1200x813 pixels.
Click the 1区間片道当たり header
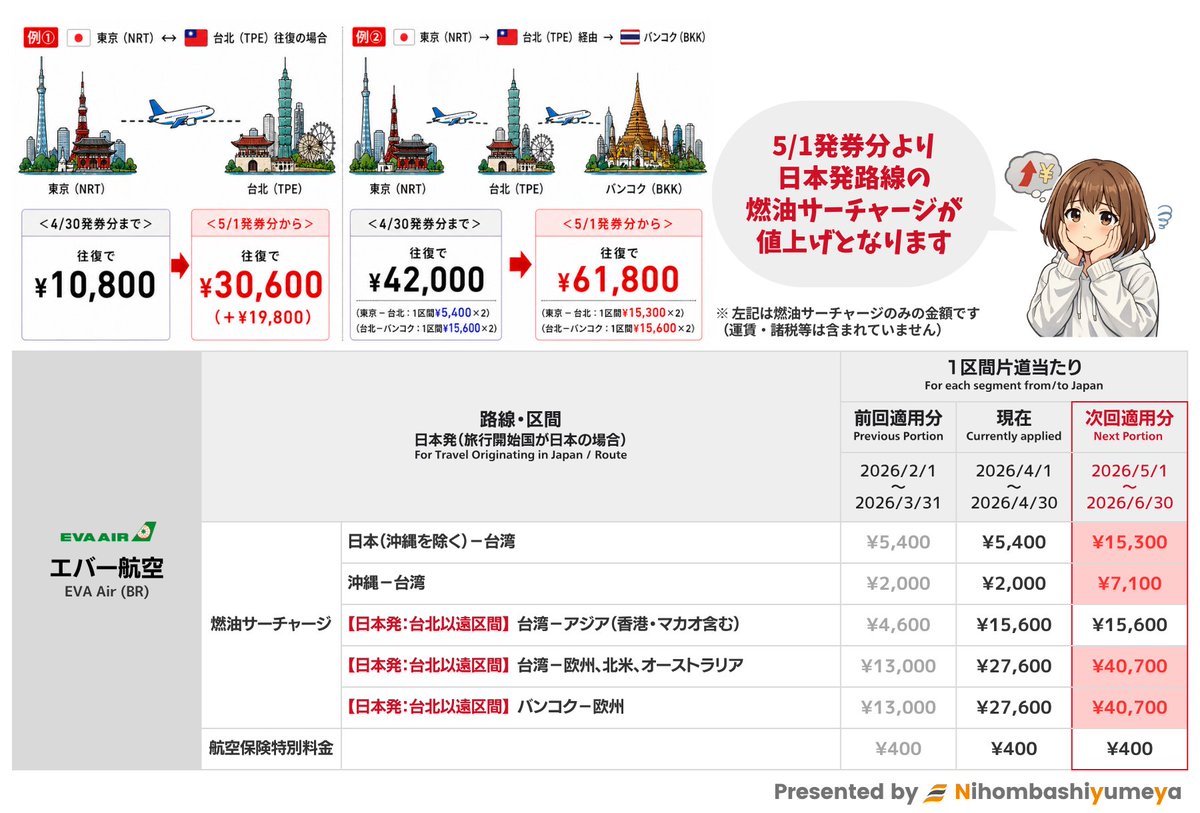click(1014, 375)
